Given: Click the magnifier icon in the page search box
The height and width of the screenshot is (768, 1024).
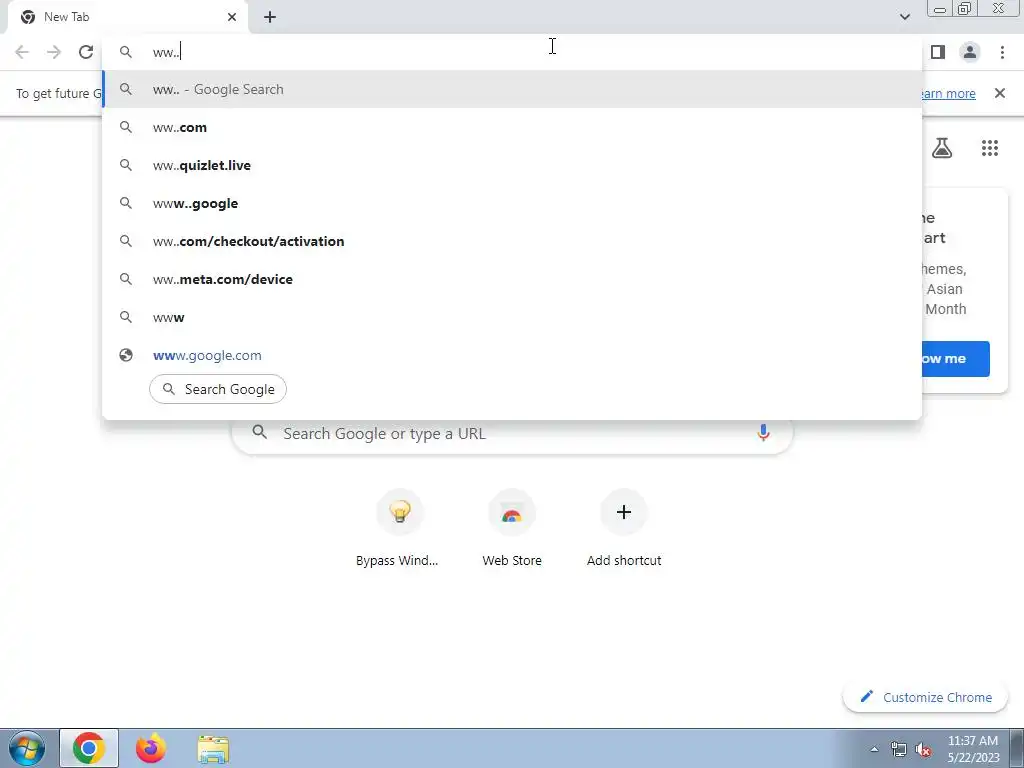Looking at the screenshot, I should pos(260,432).
